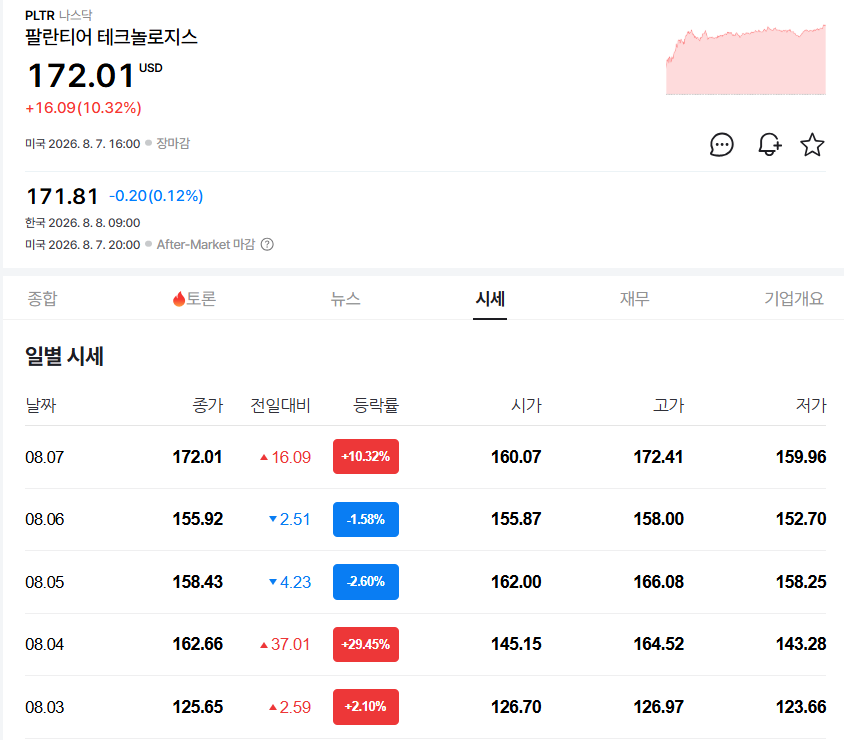
Task: Select the 08.04 date row
Action: pos(425,644)
